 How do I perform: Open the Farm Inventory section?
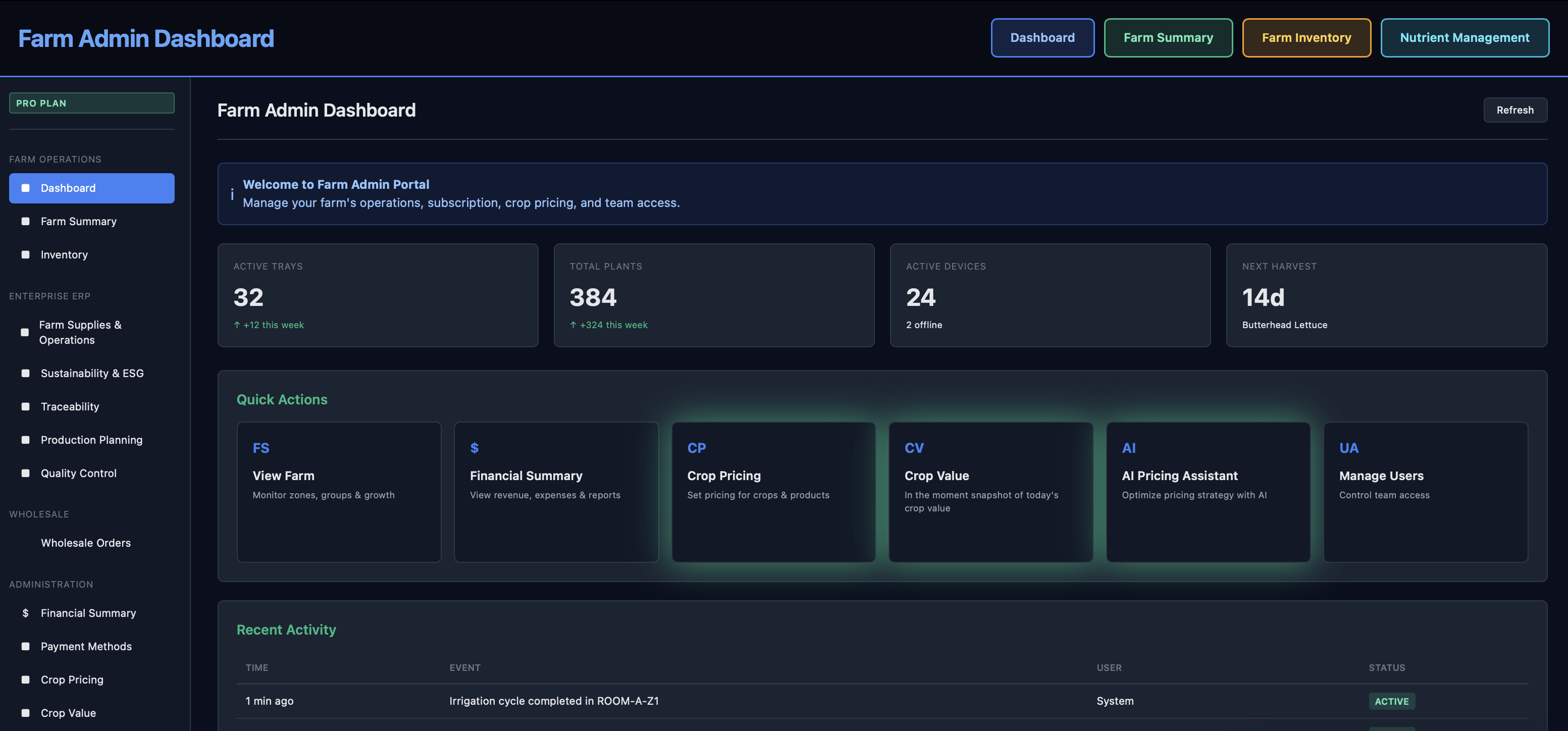click(1306, 37)
